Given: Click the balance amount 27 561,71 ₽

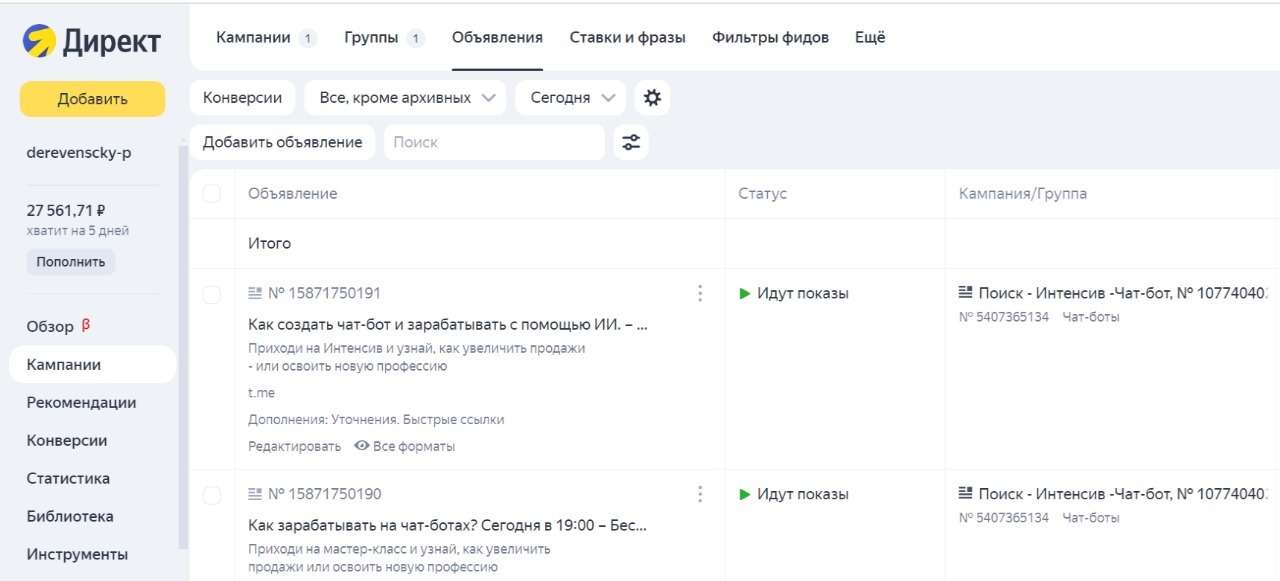Looking at the screenshot, I should coord(66,211).
